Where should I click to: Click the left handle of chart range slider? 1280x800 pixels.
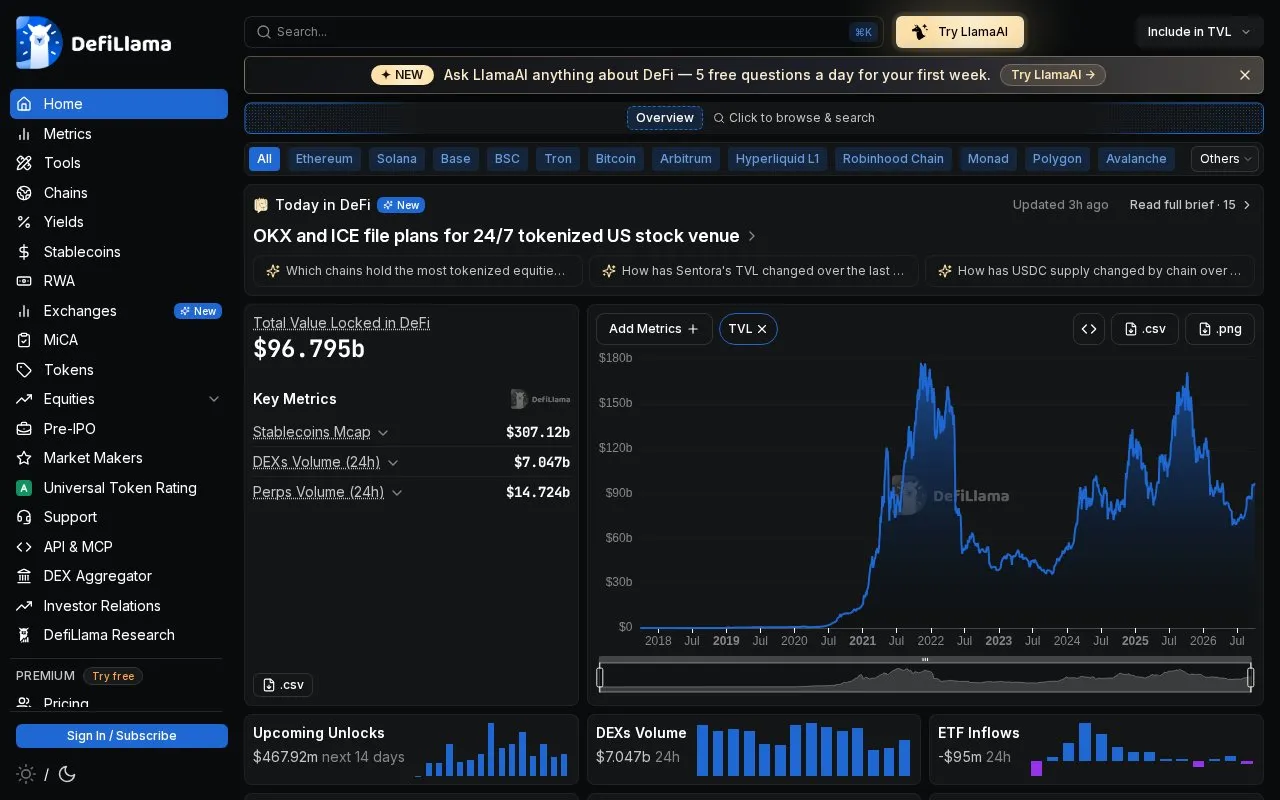[600, 677]
